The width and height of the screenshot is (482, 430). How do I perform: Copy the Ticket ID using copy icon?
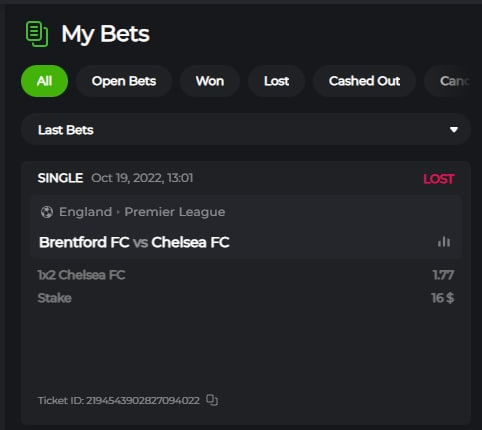pyautogui.click(x=212, y=400)
